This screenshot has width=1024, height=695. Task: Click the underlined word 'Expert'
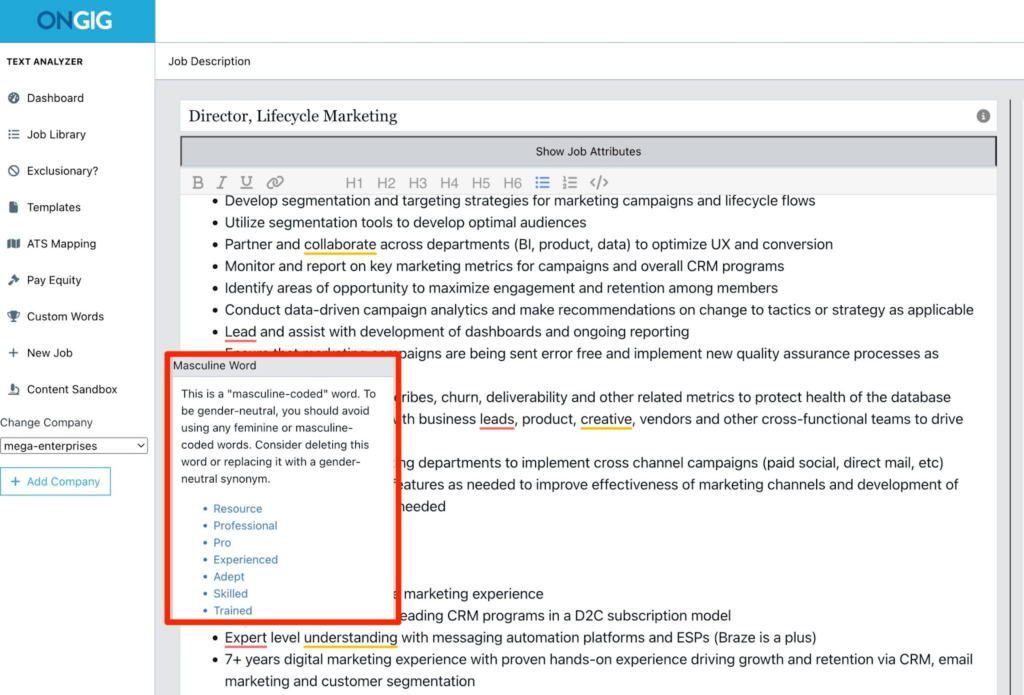(245, 638)
